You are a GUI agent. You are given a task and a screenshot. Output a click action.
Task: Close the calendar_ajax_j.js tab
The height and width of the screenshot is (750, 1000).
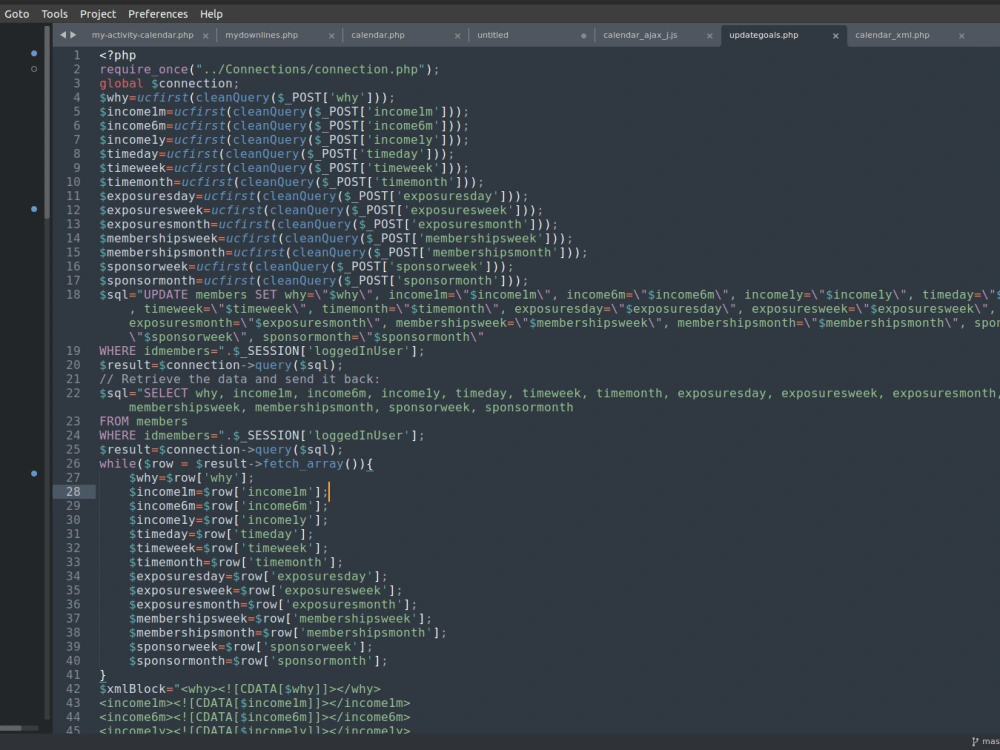(x=709, y=36)
